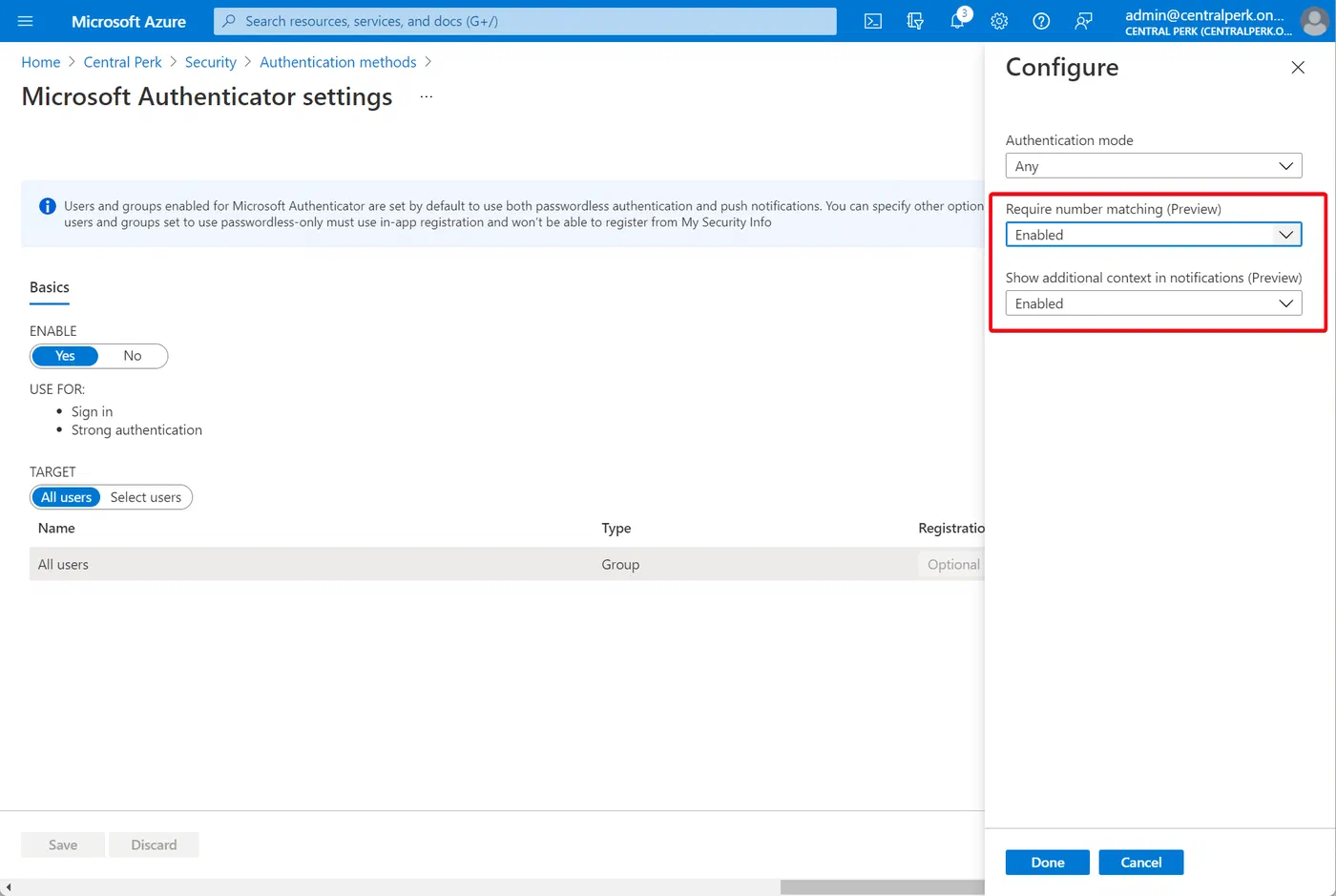The width and height of the screenshot is (1336, 896).
Task: Set Enable toggle to Yes
Action: [65, 356]
